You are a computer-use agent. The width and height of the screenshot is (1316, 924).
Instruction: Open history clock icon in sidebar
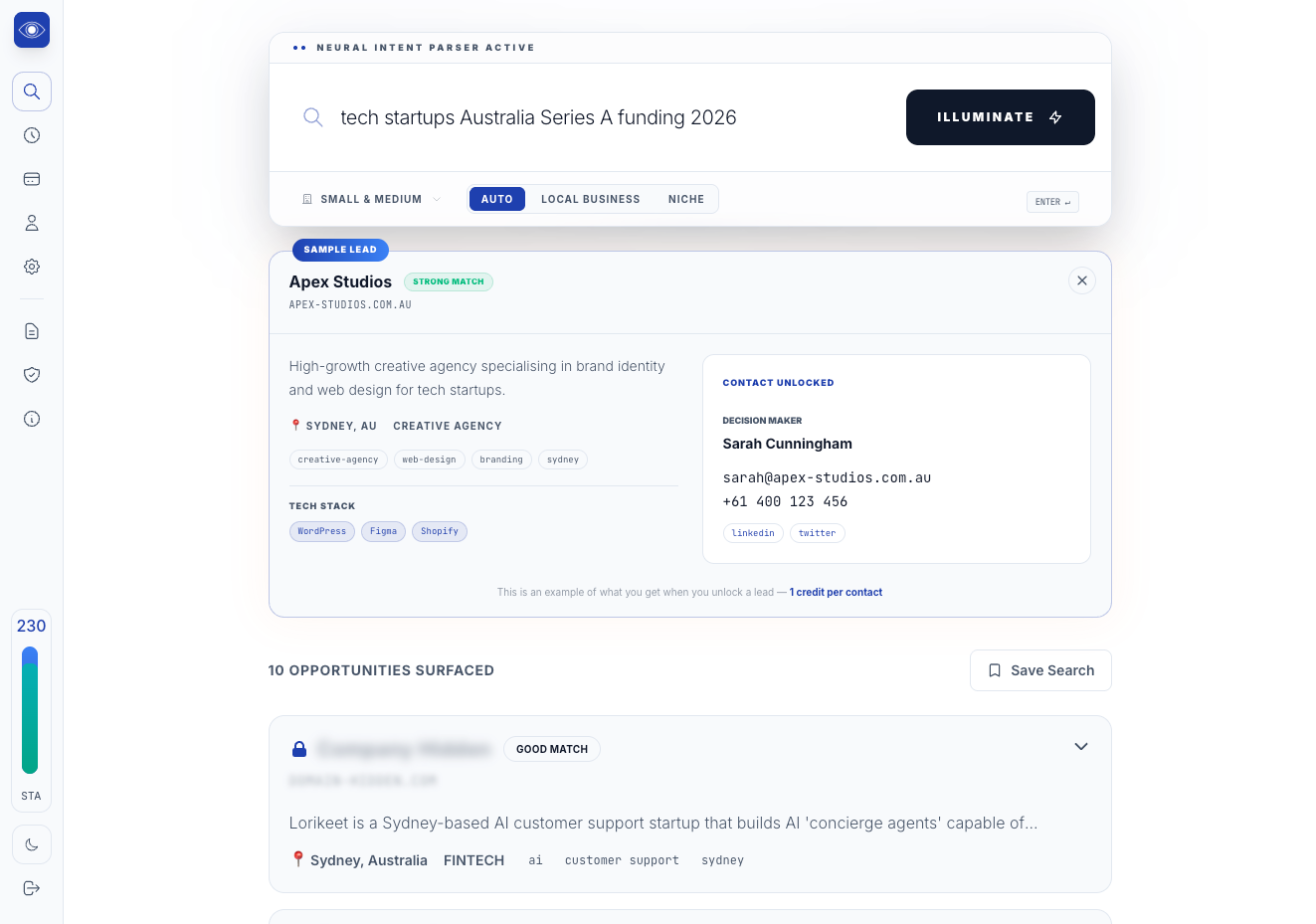click(32, 135)
